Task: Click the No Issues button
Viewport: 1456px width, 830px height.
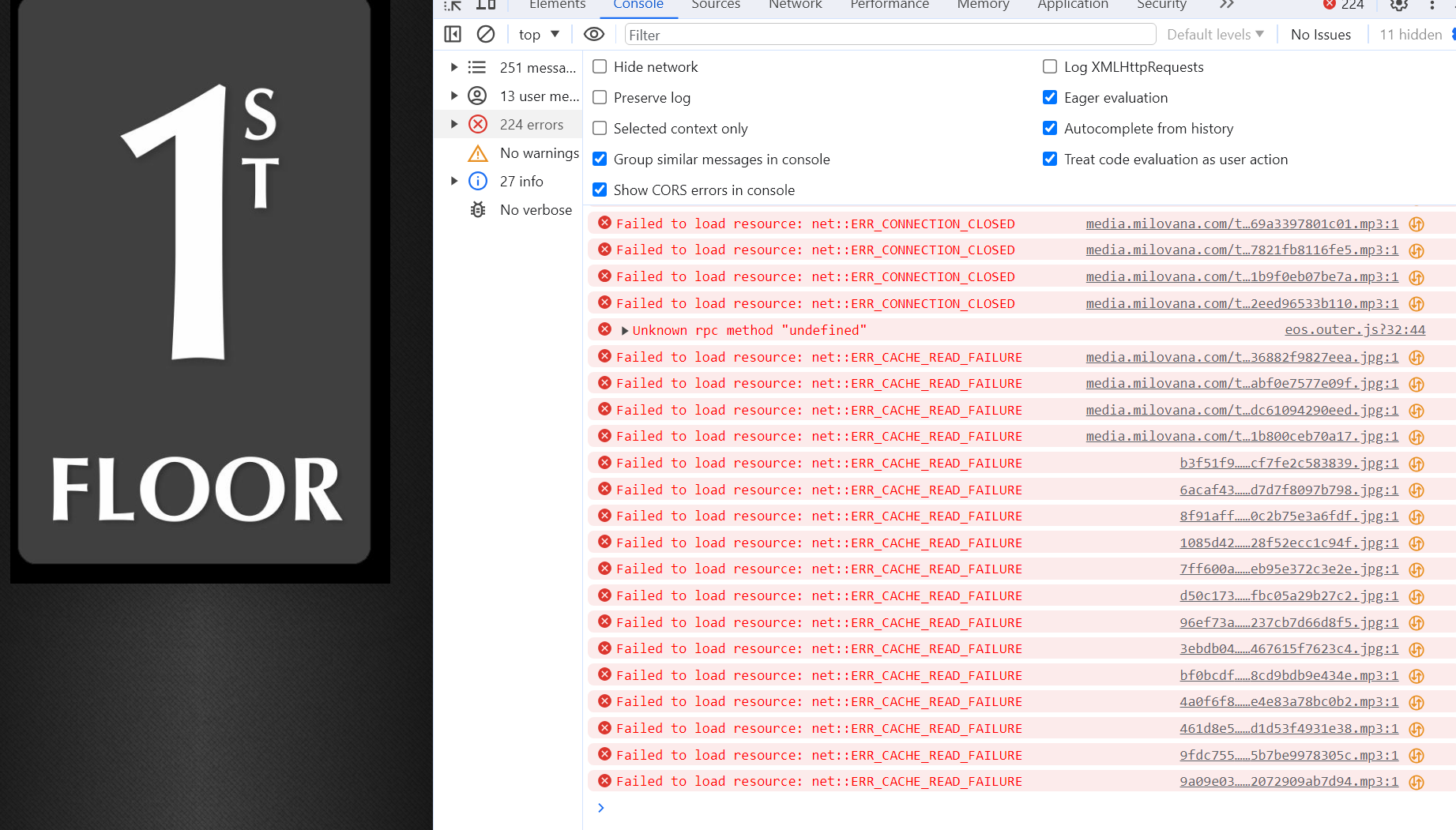Action: (x=1321, y=34)
